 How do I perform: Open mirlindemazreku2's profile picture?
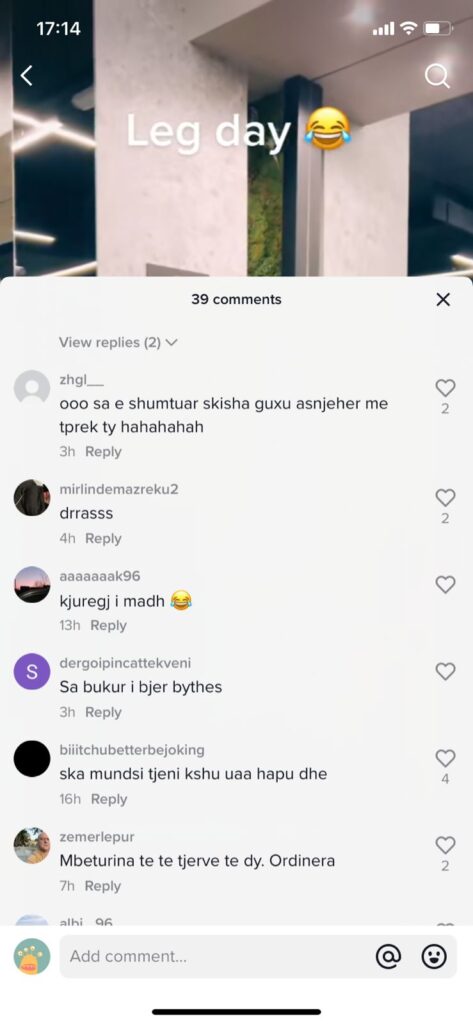(32, 498)
